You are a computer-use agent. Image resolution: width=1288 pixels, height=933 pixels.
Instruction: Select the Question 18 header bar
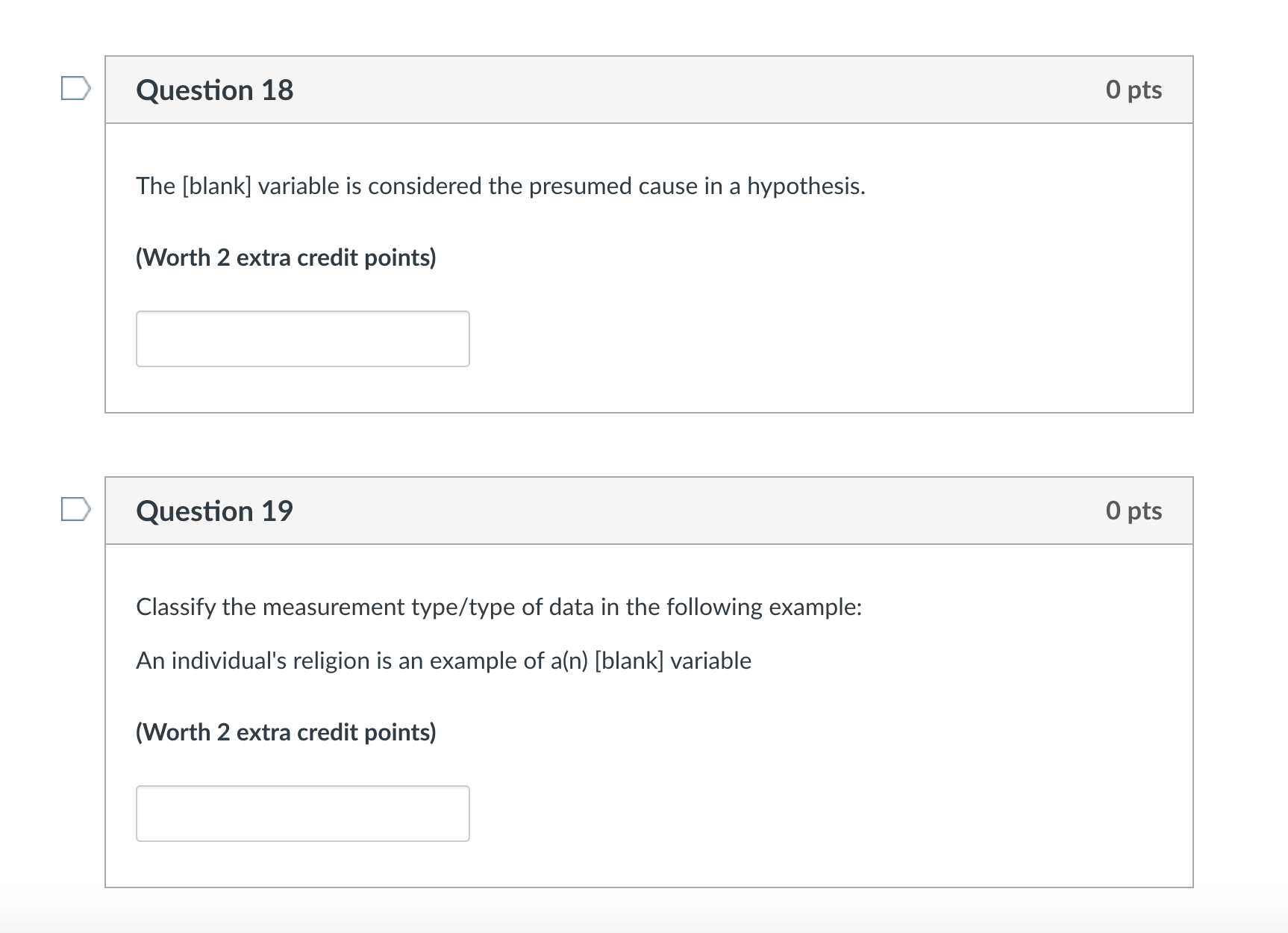pyautogui.click(x=649, y=89)
